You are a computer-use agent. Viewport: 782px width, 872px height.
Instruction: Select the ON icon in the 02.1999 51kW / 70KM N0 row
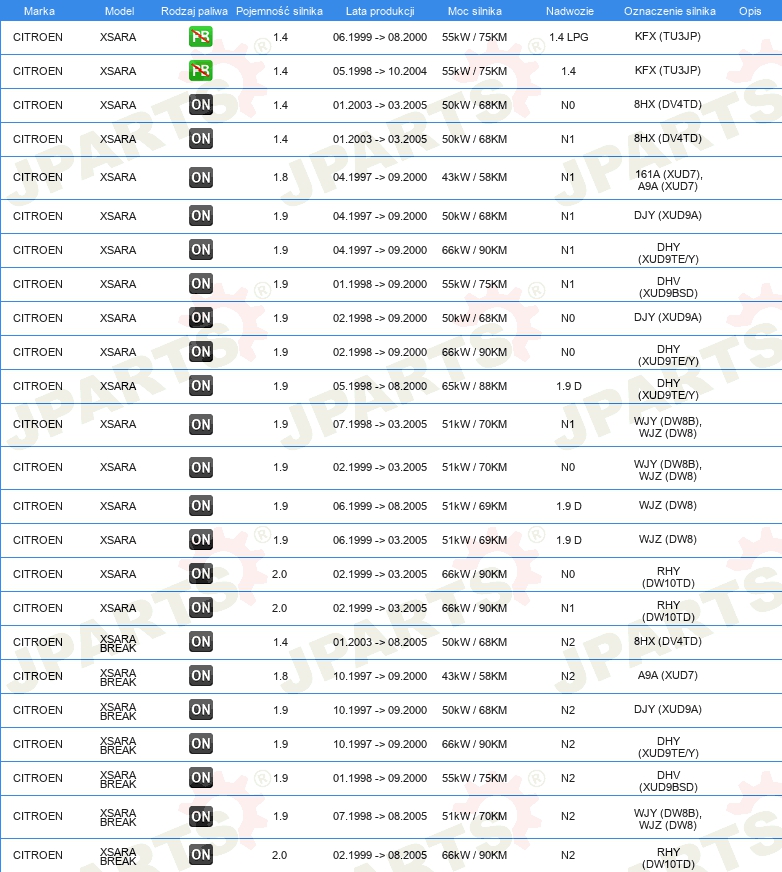201,467
